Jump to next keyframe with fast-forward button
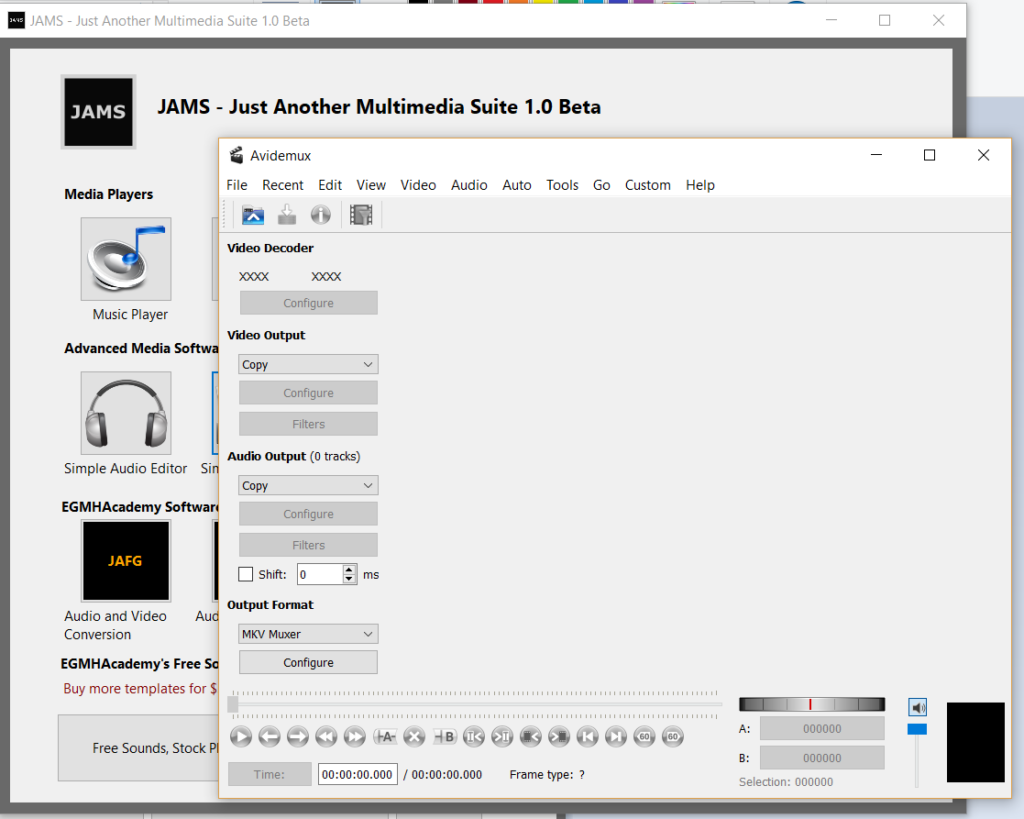 355,737
